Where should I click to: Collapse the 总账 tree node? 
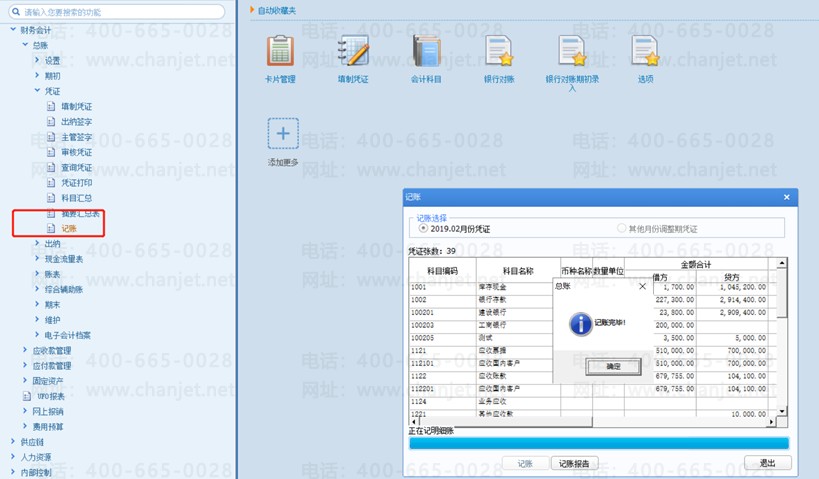25,45
